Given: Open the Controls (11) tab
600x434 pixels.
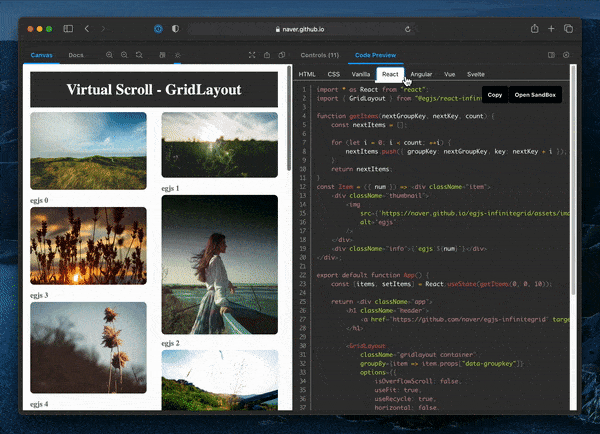Looking at the screenshot, I should click(320, 55).
